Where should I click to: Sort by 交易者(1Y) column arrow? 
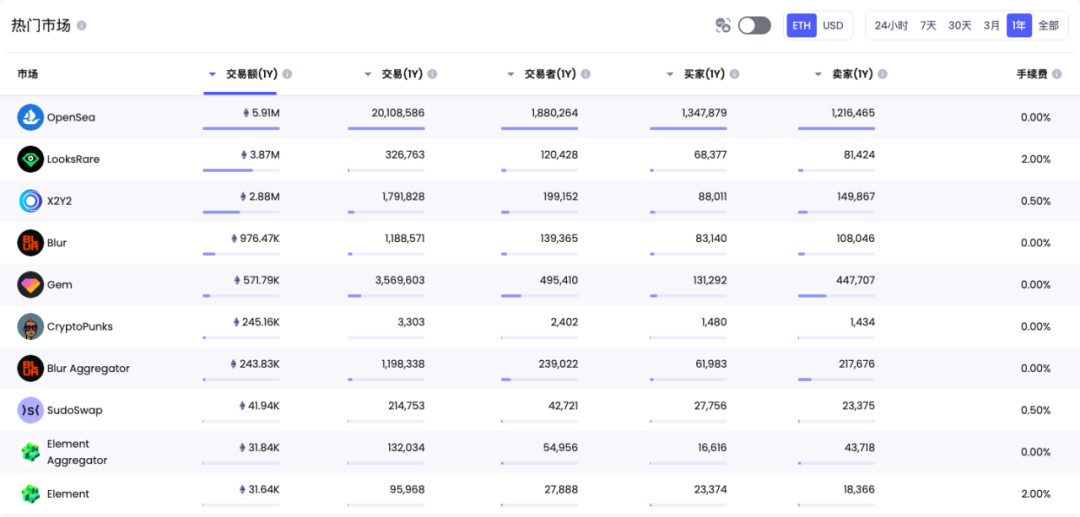tap(510, 74)
